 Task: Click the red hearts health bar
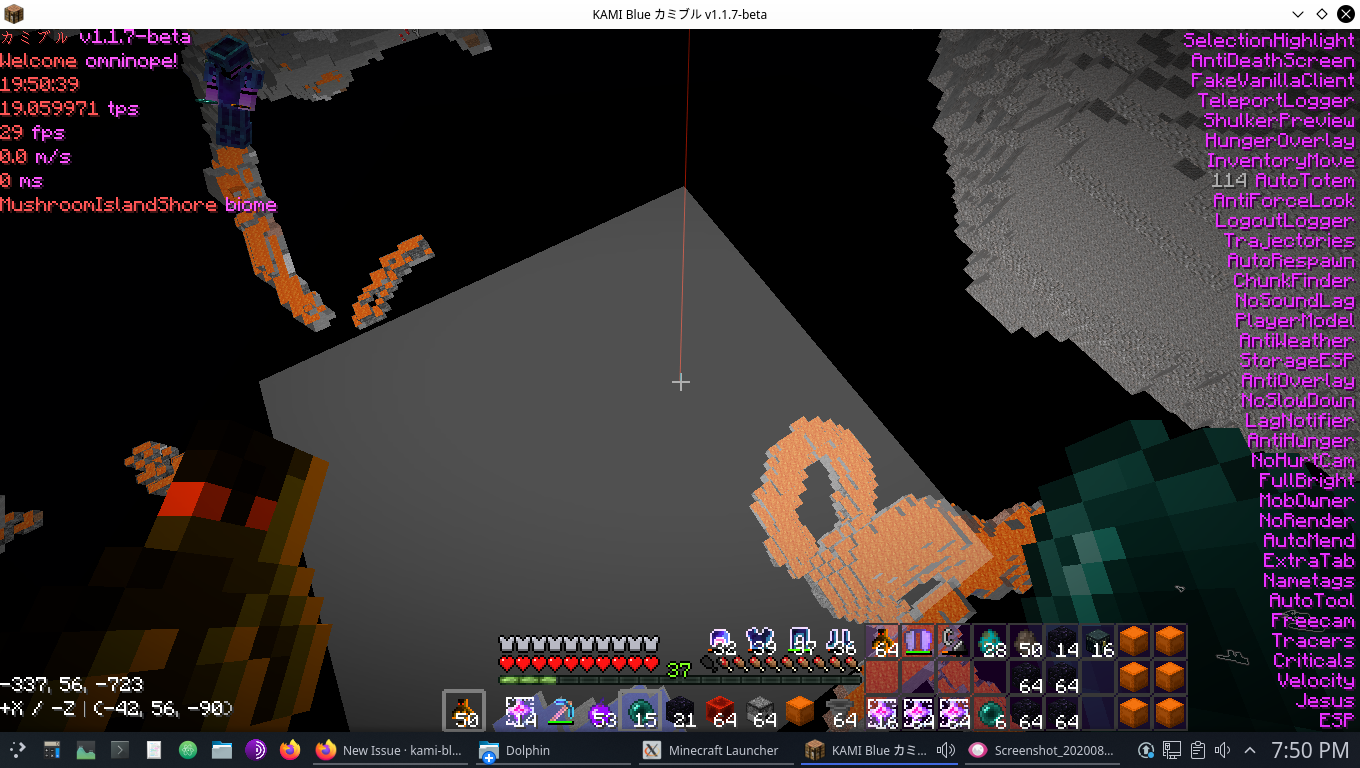click(x=579, y=663)
